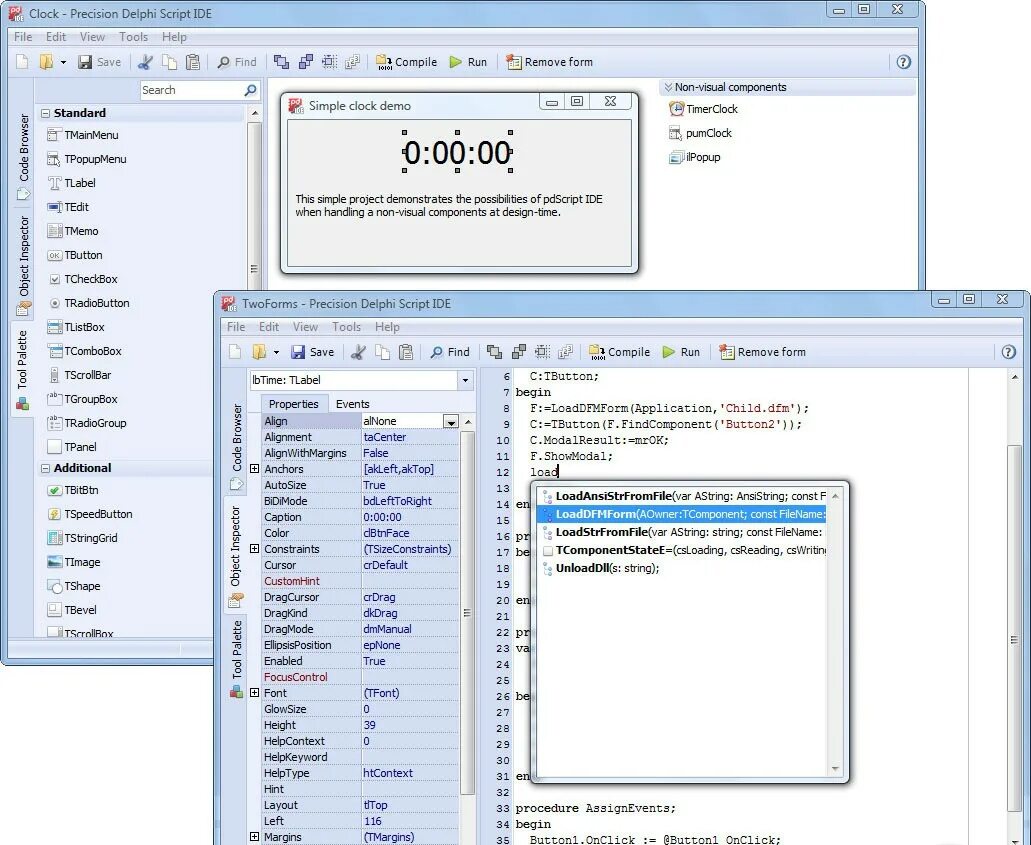Click Remove form in the Clock window

[x=549, y=62]
